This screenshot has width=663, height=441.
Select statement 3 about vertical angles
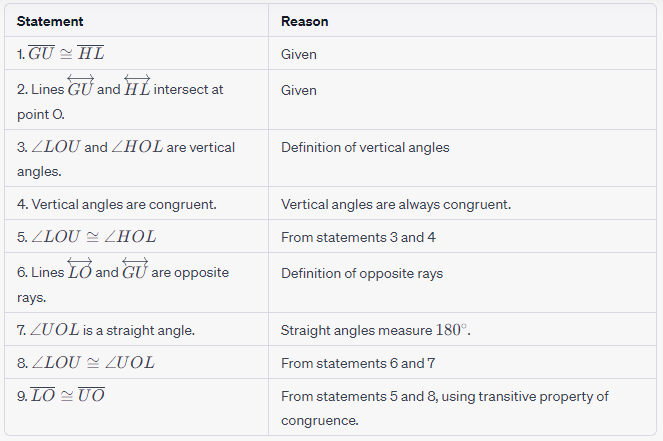[126, 159]
